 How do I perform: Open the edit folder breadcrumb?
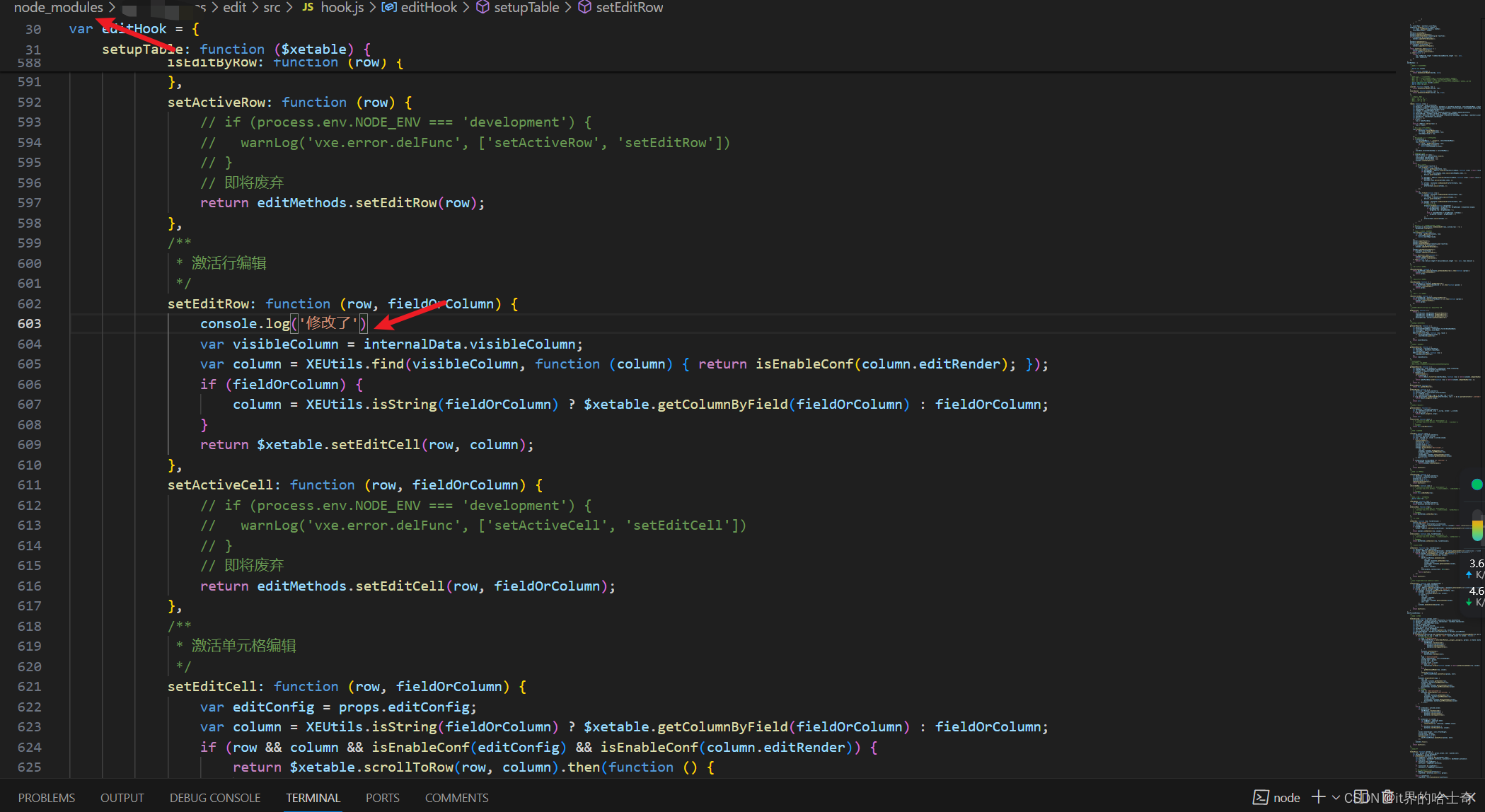click(235, 7)
